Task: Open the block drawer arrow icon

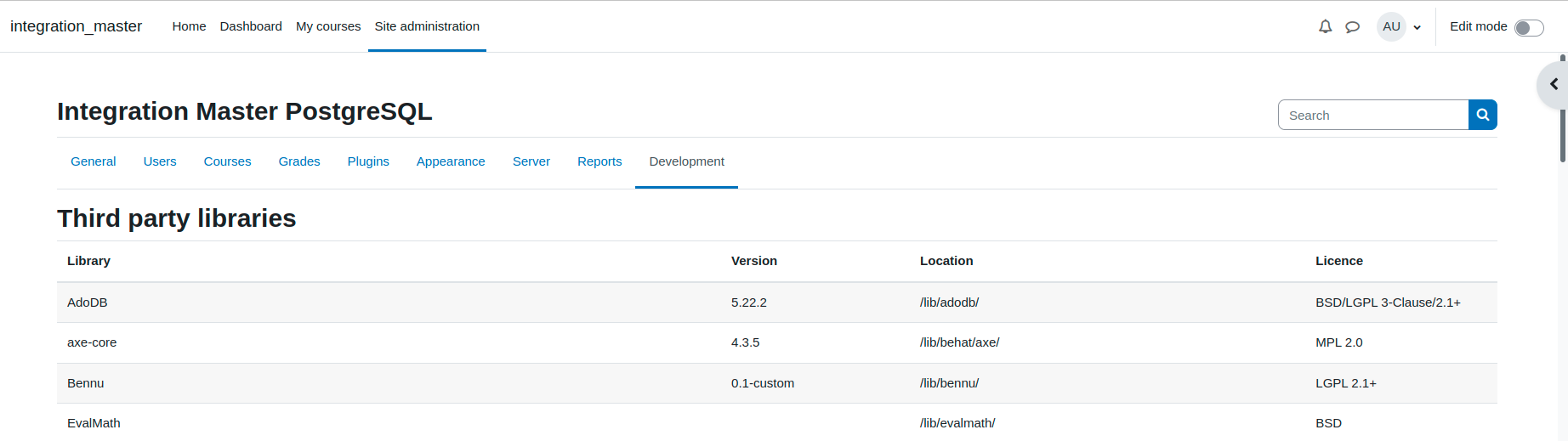Action: 1554,84
